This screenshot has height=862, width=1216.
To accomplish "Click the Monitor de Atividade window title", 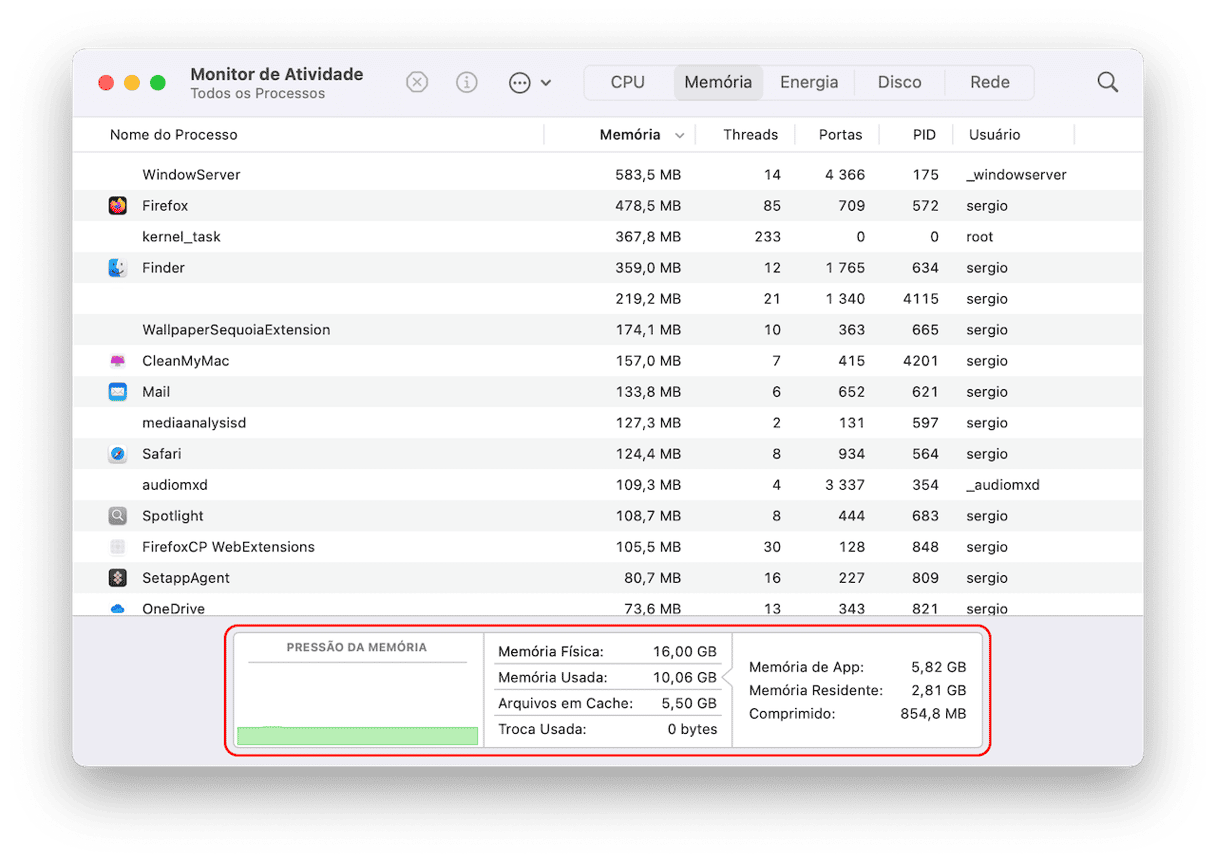I will pos(277,75).
